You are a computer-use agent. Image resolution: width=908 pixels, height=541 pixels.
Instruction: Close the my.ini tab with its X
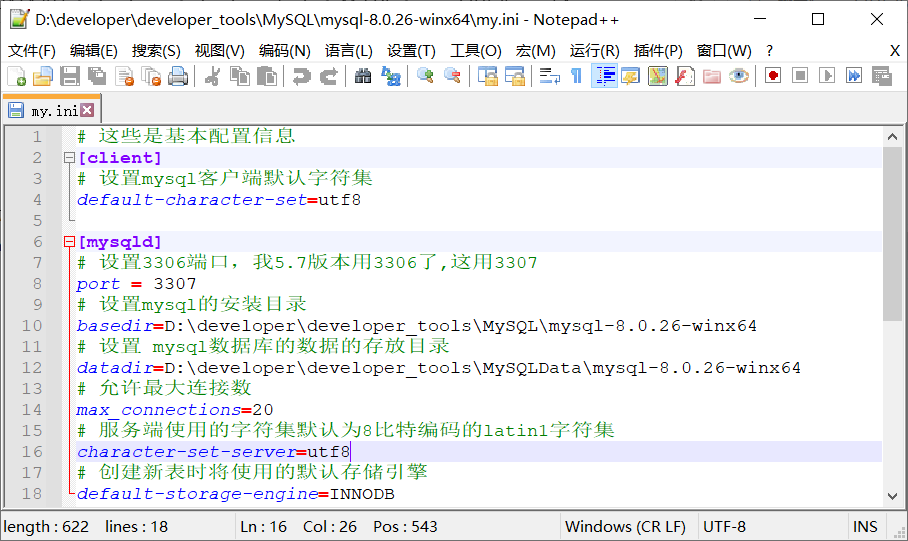pyautogui.click(x=87, y=111)
